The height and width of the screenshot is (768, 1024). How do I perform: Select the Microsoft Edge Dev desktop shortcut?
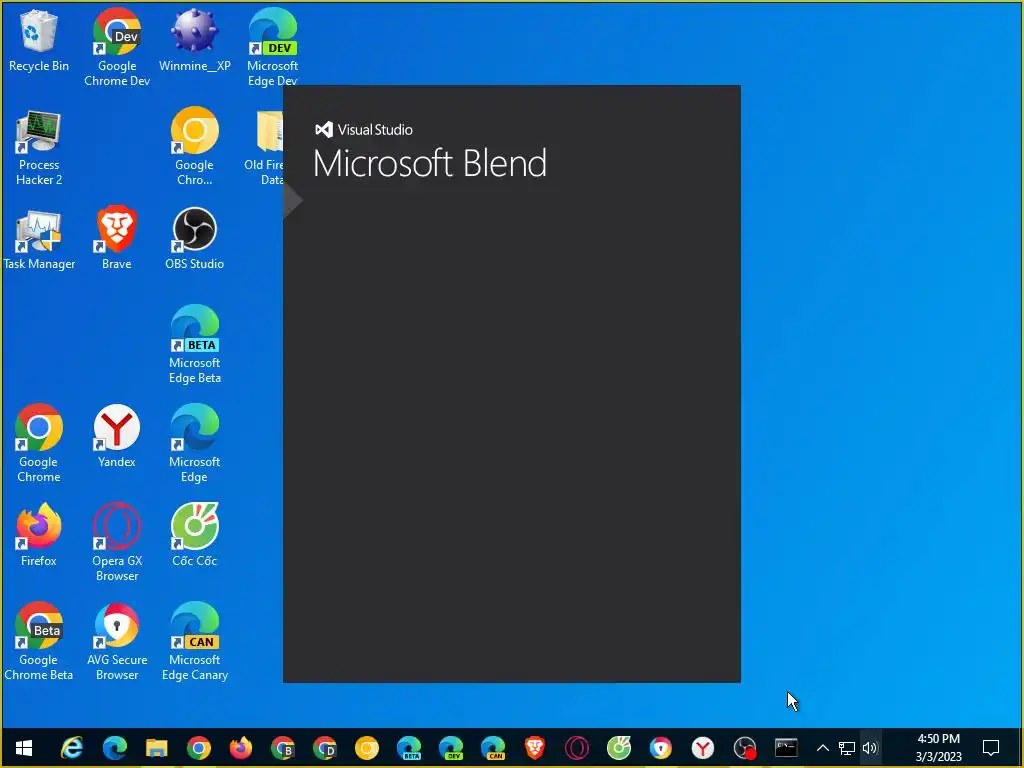coord(272,47)
